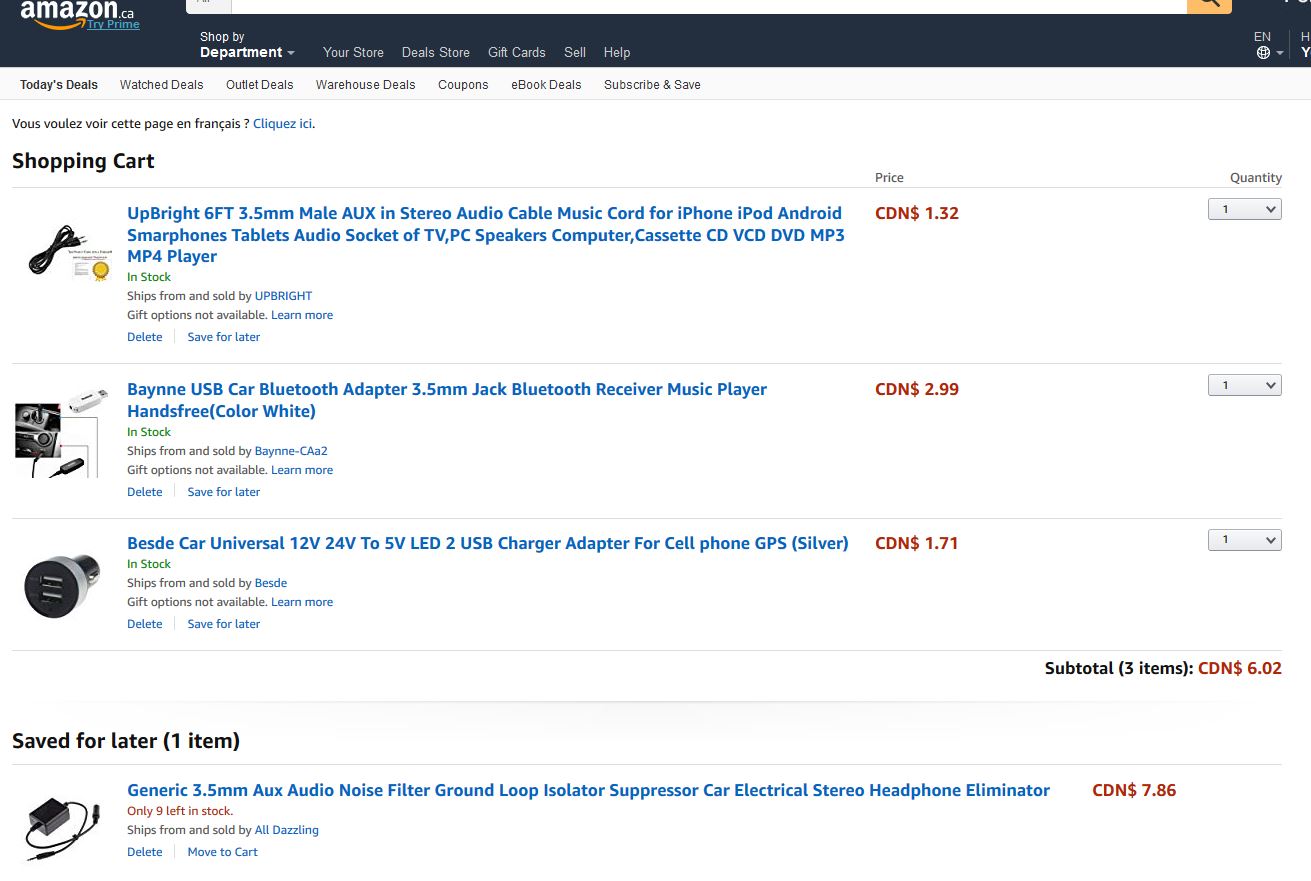Move the ground loop isolator to Cart
1311x881 pixels.
(222, 851)
